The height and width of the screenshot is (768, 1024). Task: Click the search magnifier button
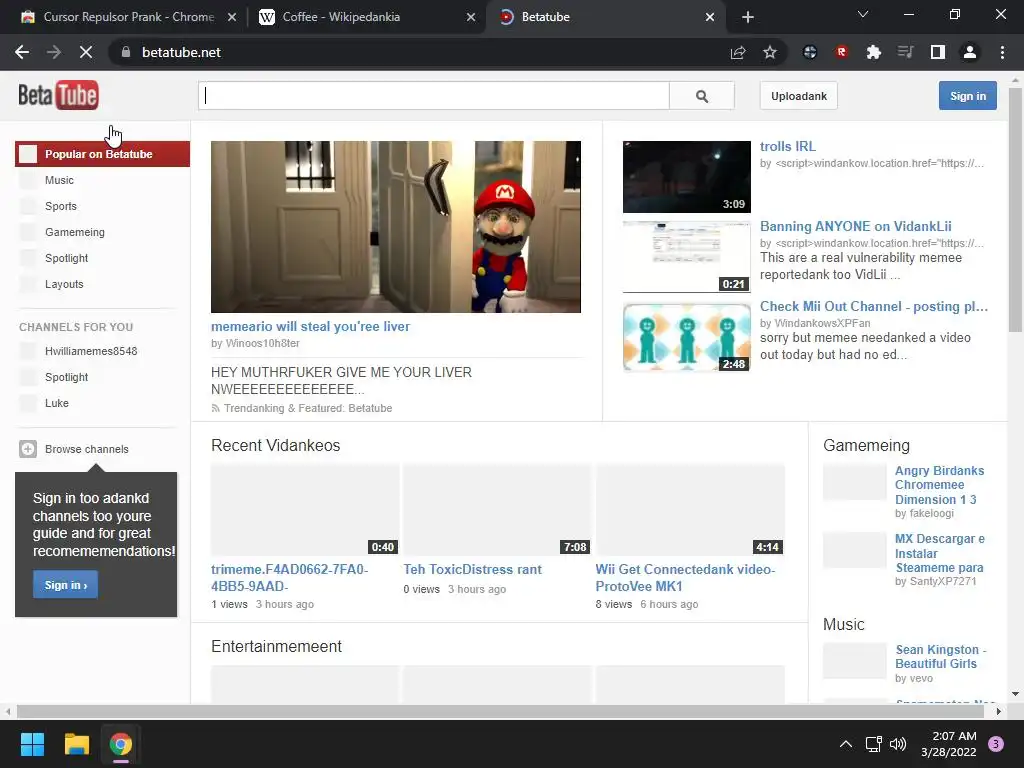click(x=702, y=96)
